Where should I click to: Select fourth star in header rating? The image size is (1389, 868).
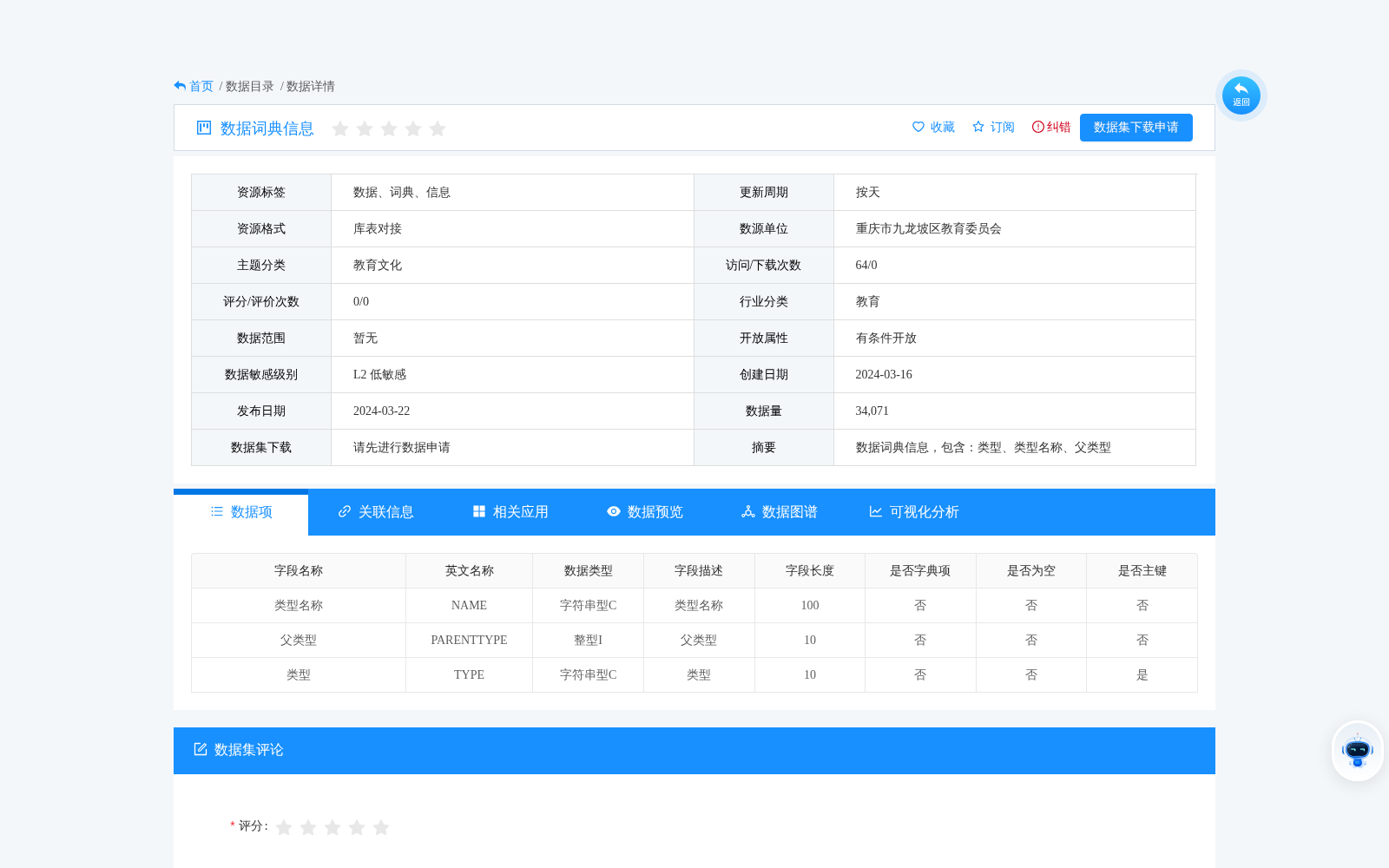coord(413,128)
